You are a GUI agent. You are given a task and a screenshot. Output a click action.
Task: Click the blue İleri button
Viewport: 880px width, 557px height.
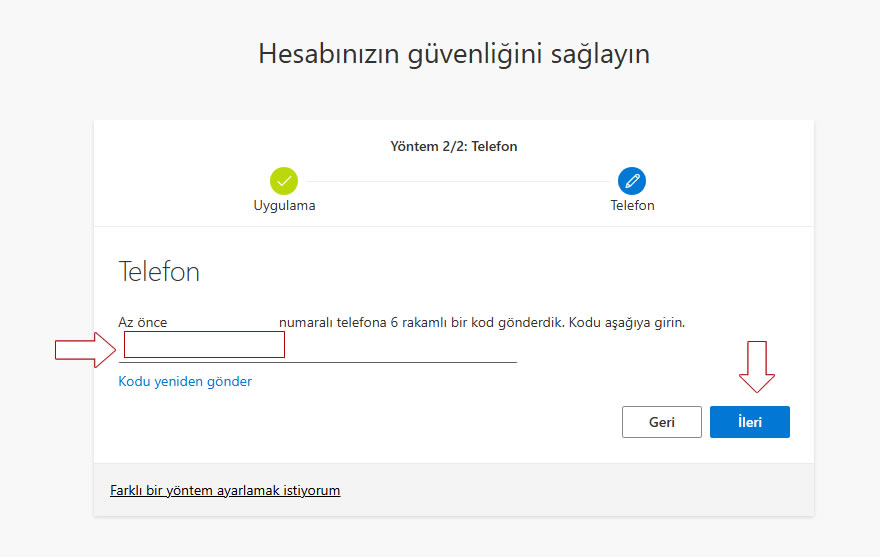coord(749,422)
